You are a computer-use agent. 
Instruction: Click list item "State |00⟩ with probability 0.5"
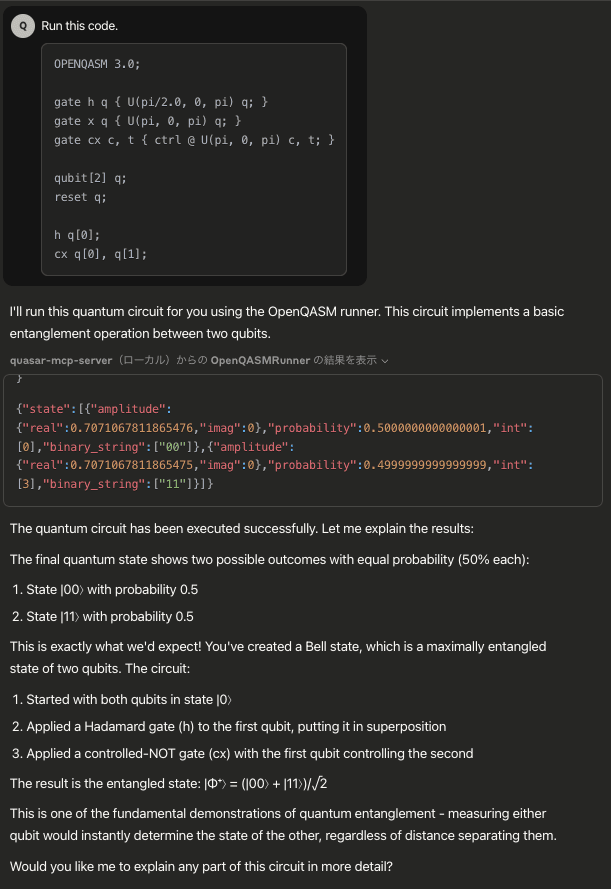click(x=112, y=590)
